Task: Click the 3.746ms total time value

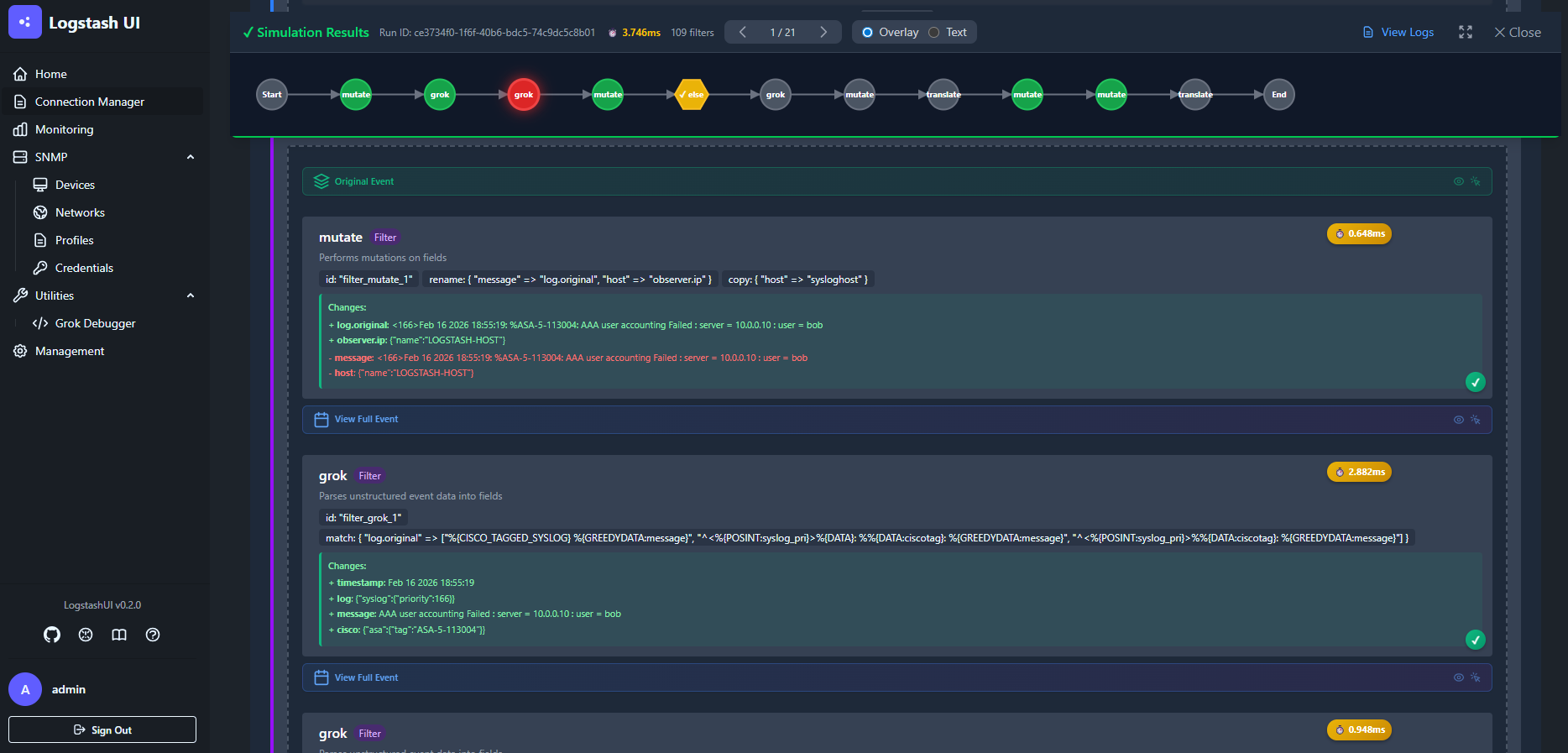Action: point(641,33)
